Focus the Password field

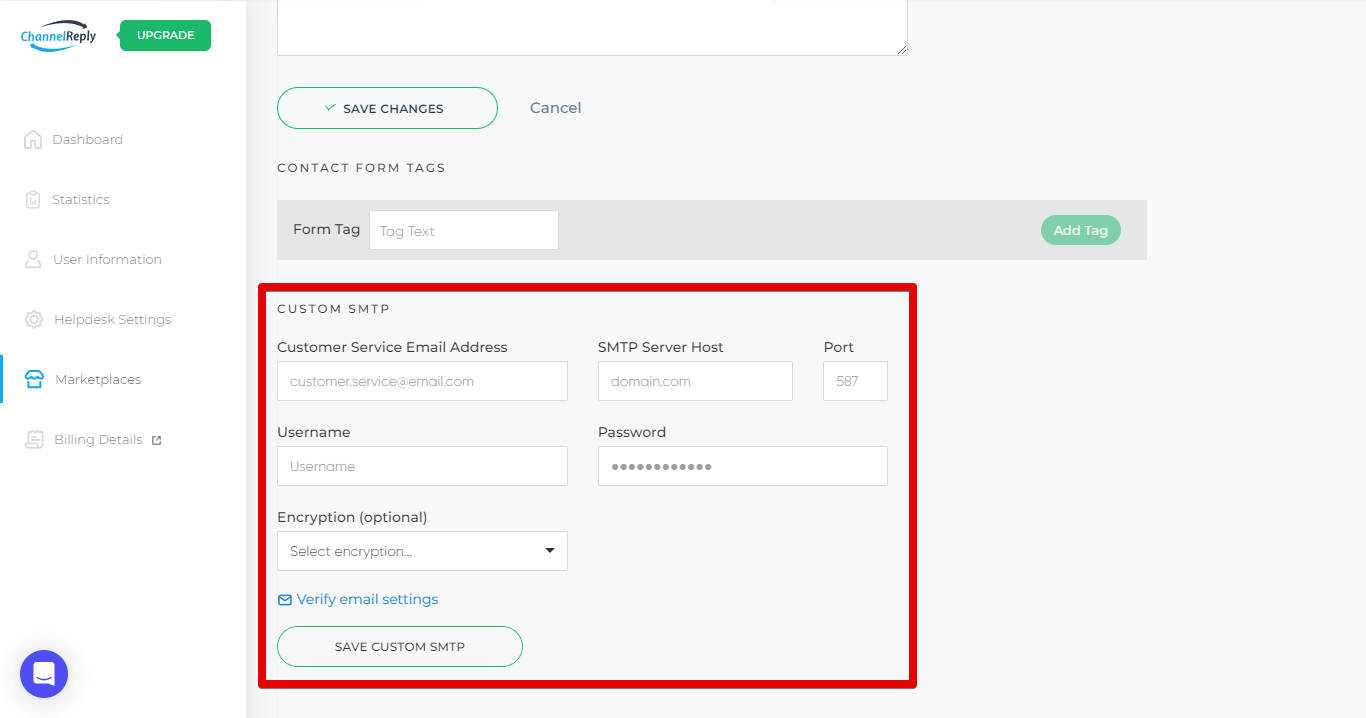tap(743, 466)
